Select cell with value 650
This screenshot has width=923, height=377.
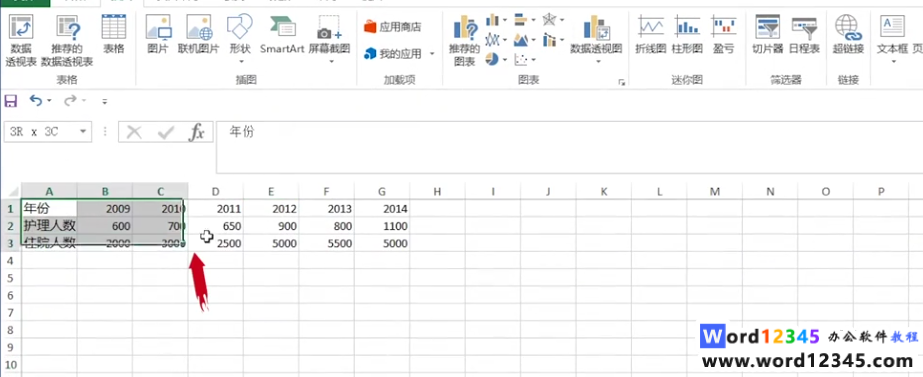coord(215,226)
